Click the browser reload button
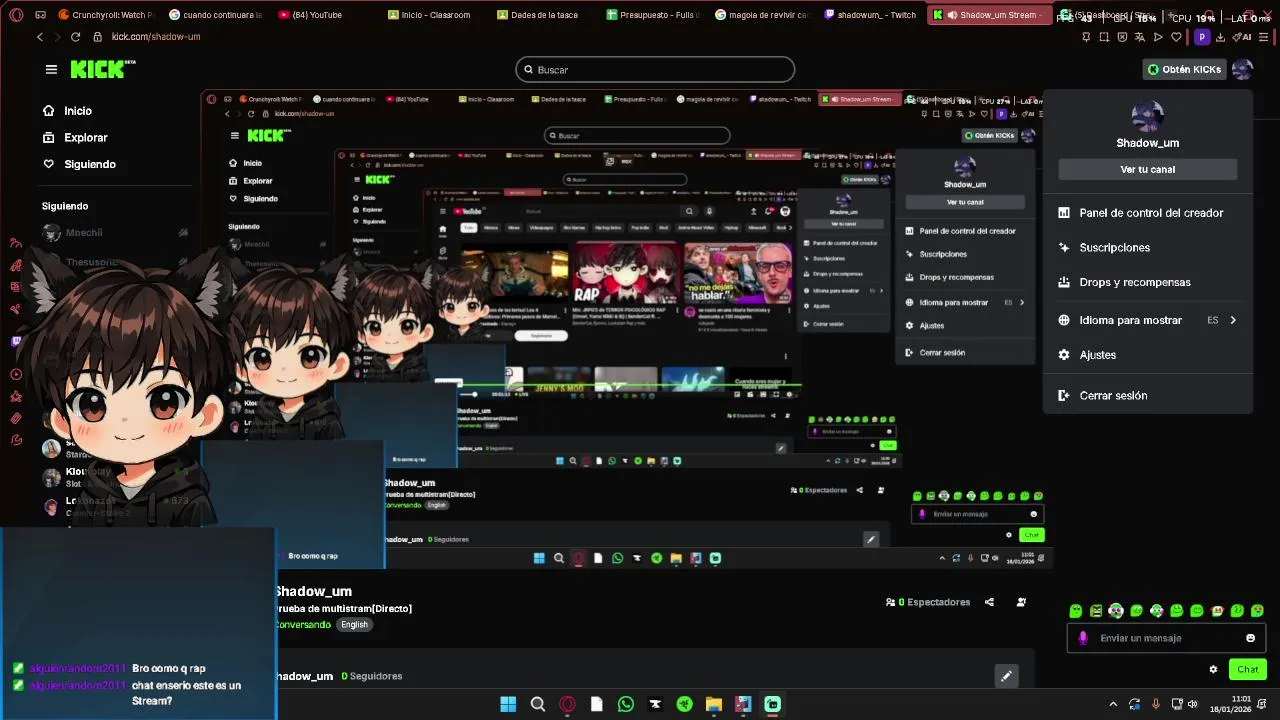Image resolution: width=1280 pixels, height=720 pixels. (75, 36)
